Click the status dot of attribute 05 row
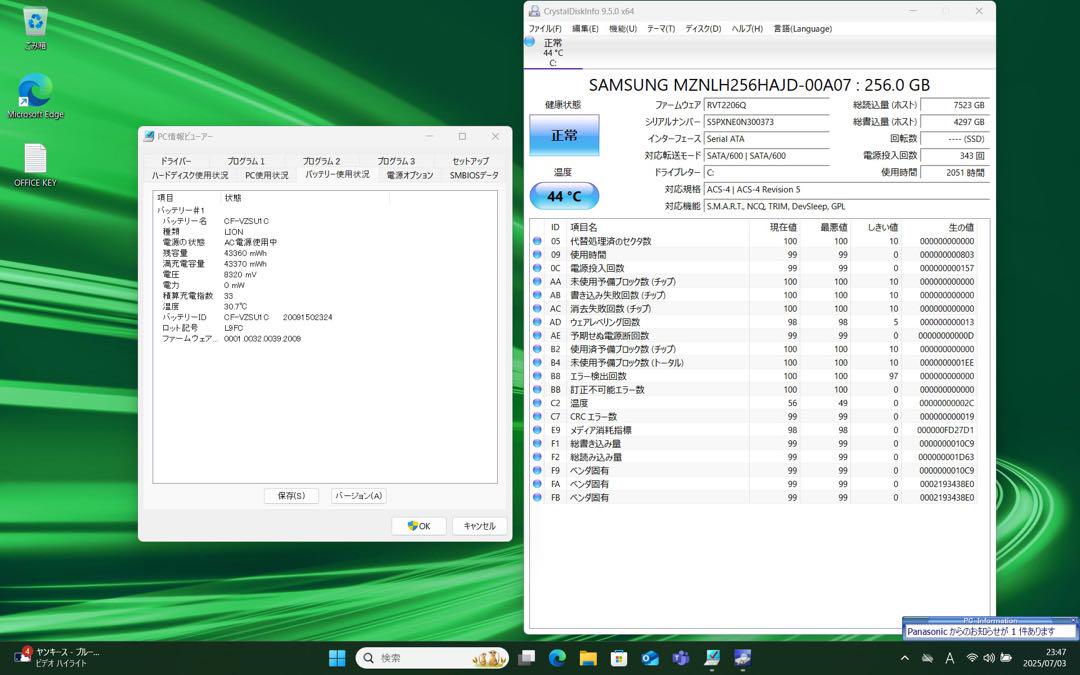The width and height of the screenshot is (1080, 675). (537, 241)
